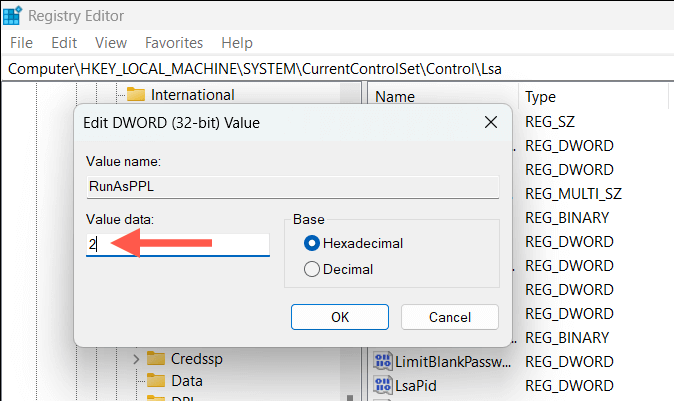This screenshot has height=401, width=674.
Task: Click the Data folder icon
Action: tap(155, 380)
